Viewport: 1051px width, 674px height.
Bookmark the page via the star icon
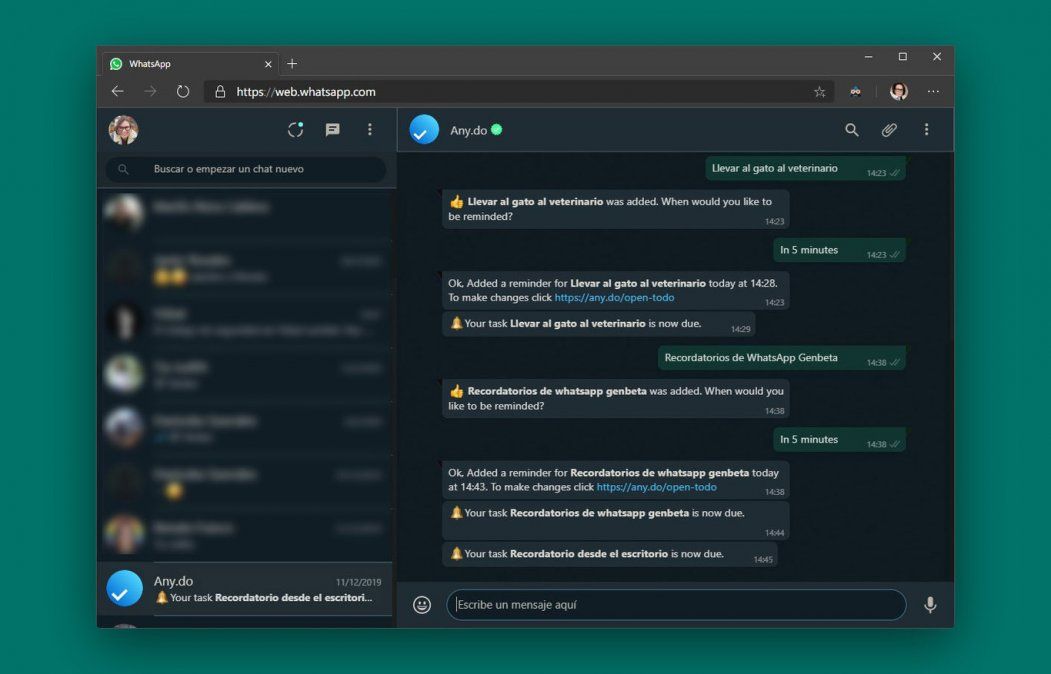coord(819,90)
